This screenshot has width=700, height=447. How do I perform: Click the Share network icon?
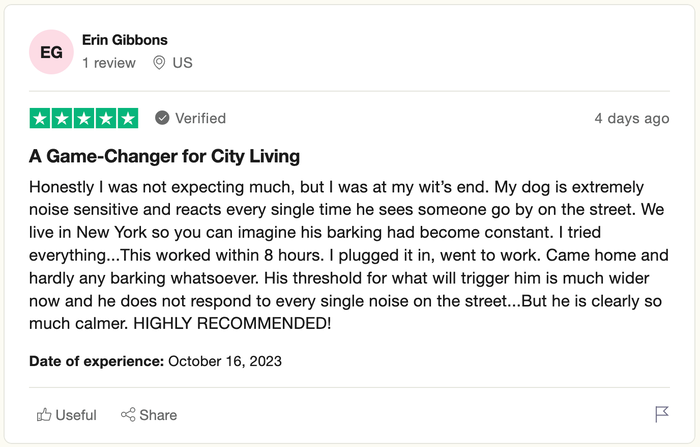128,415
